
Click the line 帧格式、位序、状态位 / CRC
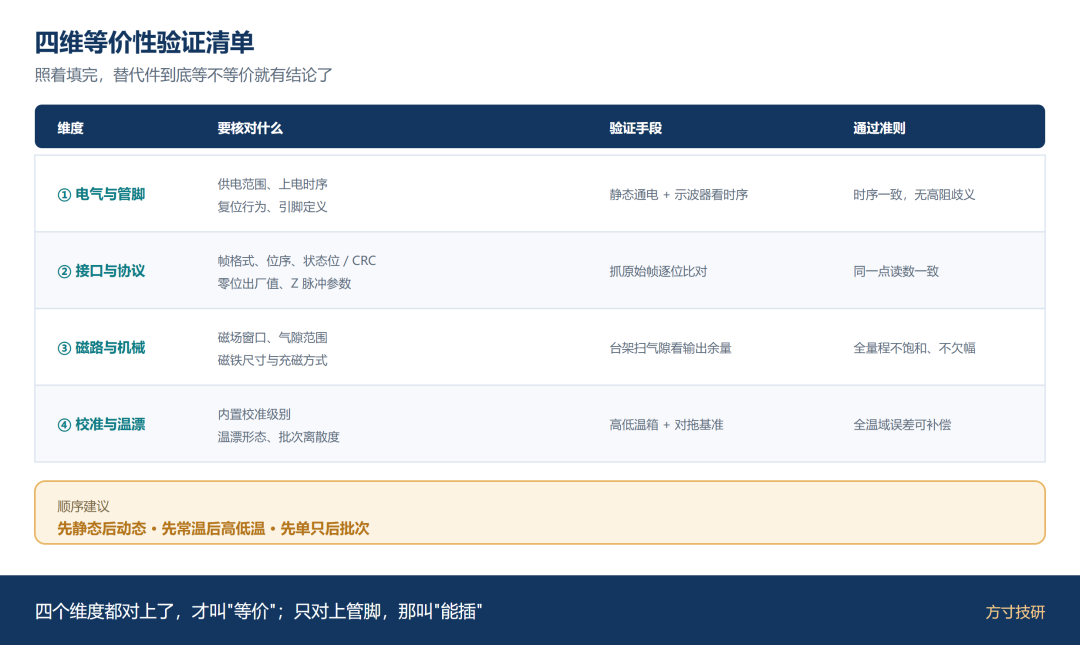coord(297,260)
